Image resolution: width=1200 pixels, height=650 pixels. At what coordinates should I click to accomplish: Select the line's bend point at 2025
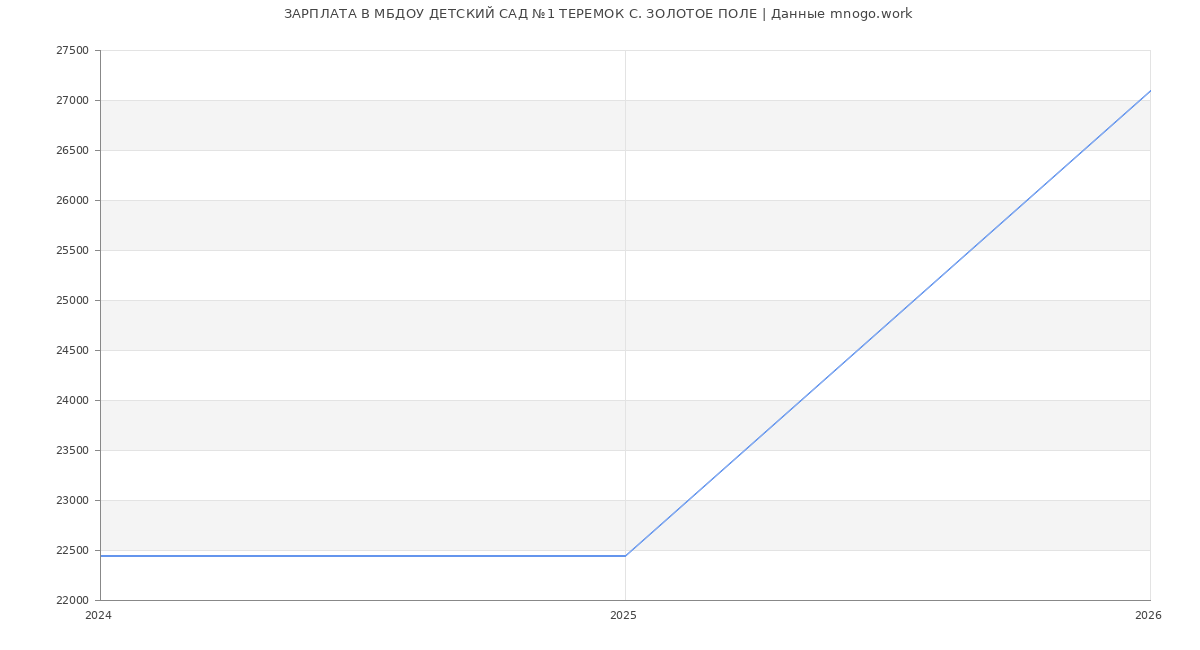(625, 556)
